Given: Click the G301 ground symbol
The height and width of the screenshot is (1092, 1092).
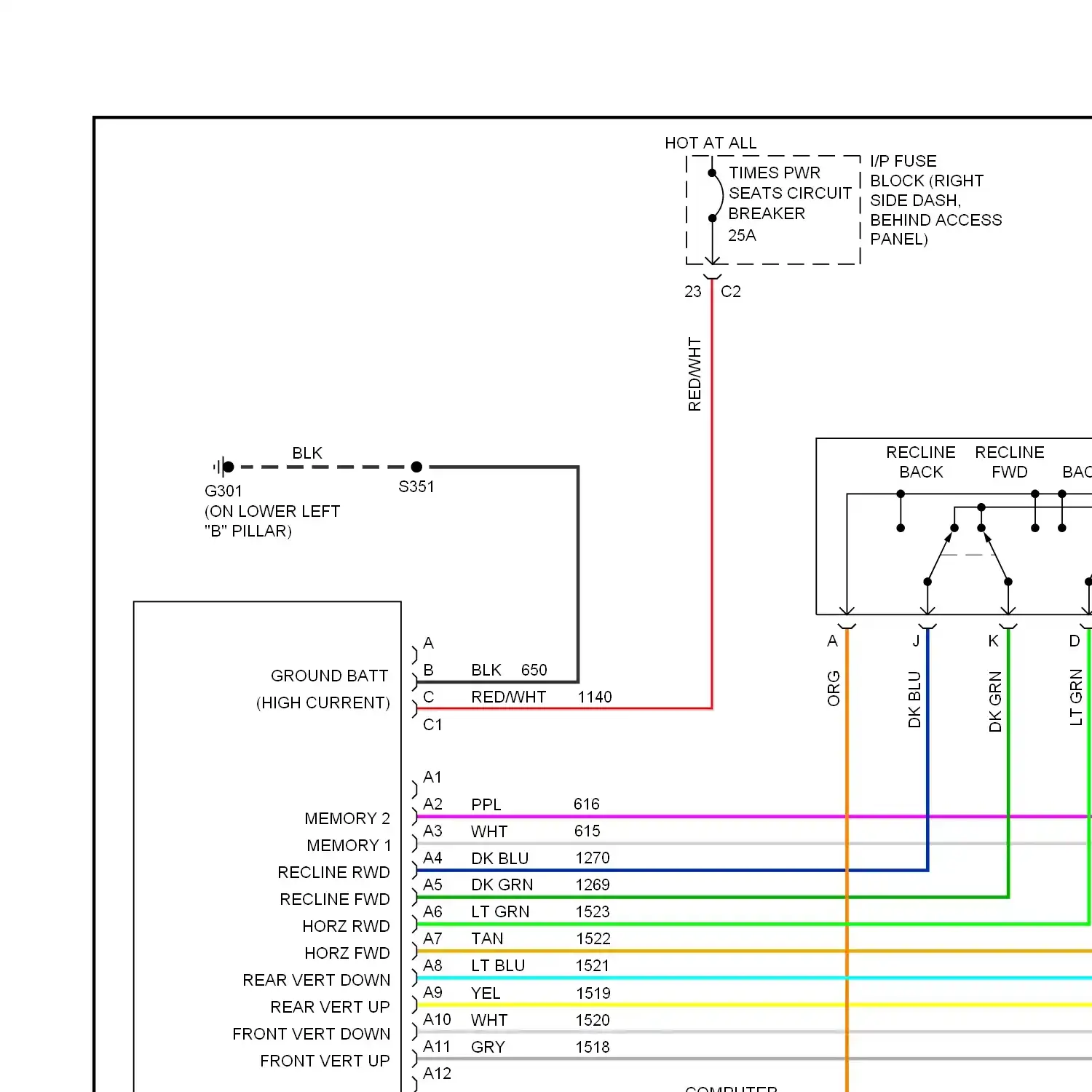Looking at the screenshot, I should (223, 467).
